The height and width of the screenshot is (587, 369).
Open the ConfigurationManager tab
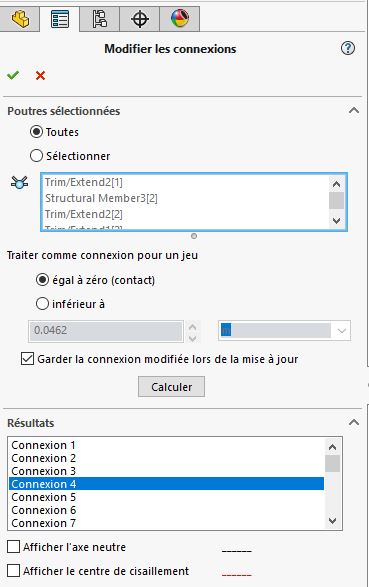100,19
